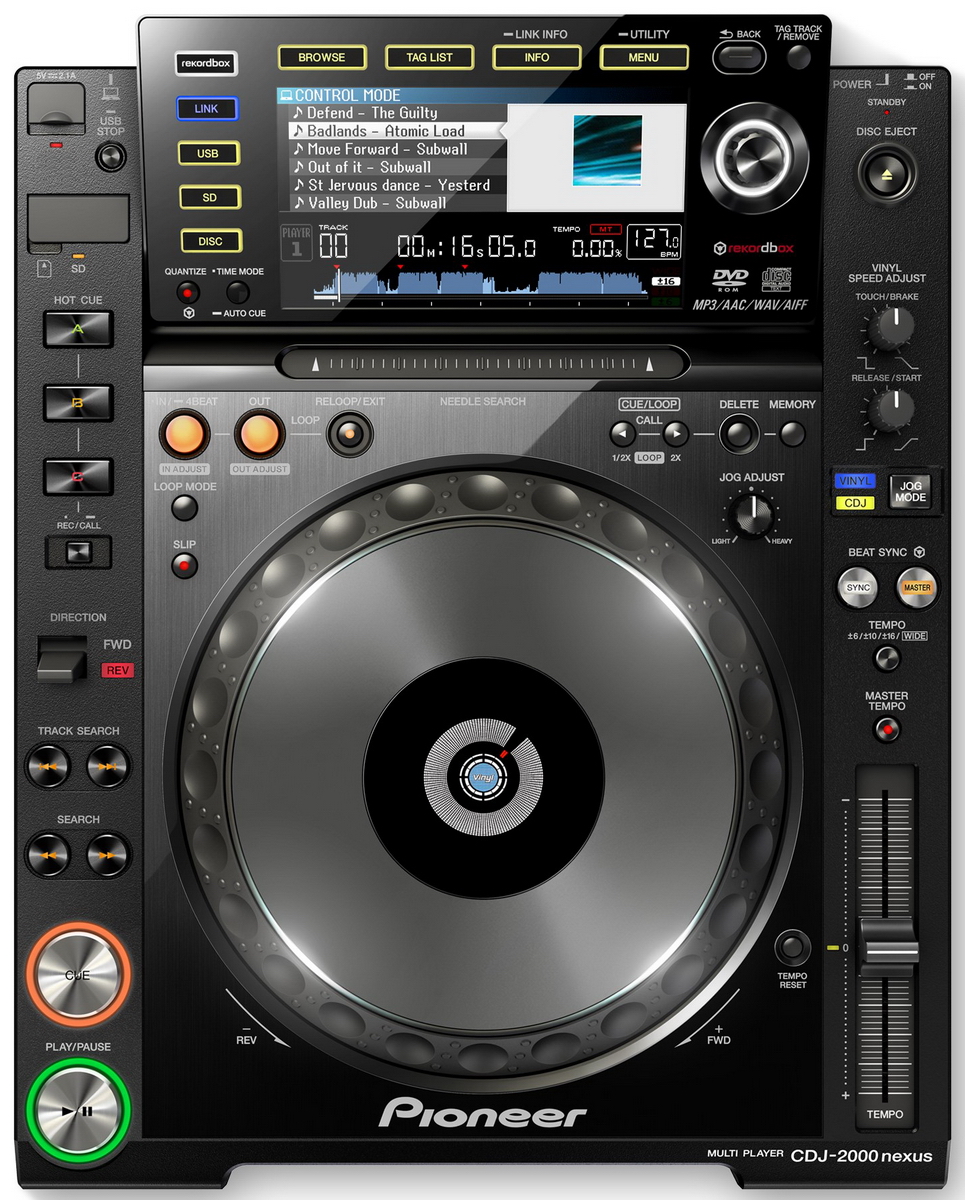Image resolution: width=965 pixels, height=1200 pixels.
Task: Toggle the SLIP button
Action: 184,566
